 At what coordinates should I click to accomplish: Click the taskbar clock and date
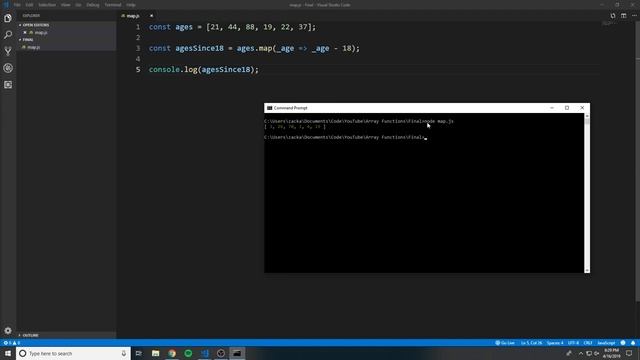[611, 353]
